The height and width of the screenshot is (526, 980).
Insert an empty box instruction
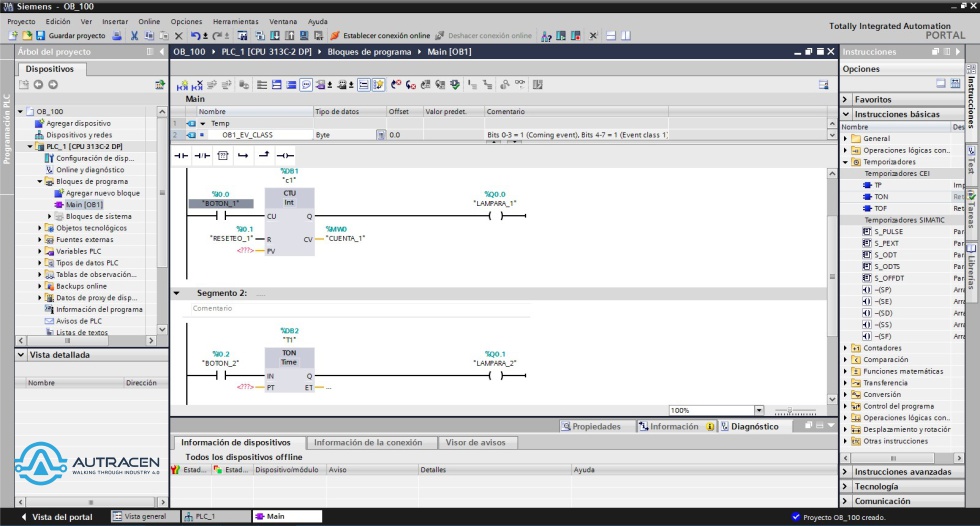pos(222,155)
